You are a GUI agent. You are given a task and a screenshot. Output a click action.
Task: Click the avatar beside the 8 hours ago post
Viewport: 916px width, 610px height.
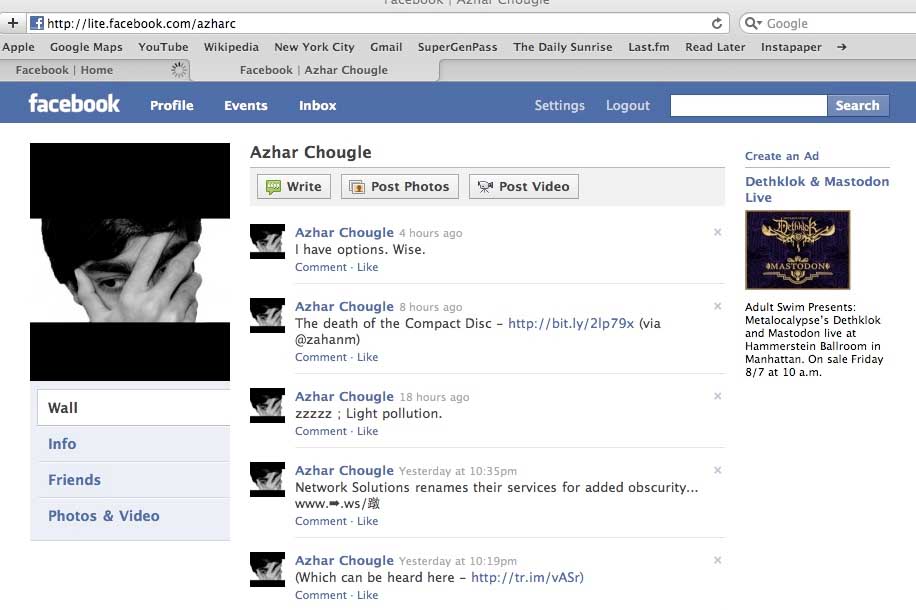267,316
